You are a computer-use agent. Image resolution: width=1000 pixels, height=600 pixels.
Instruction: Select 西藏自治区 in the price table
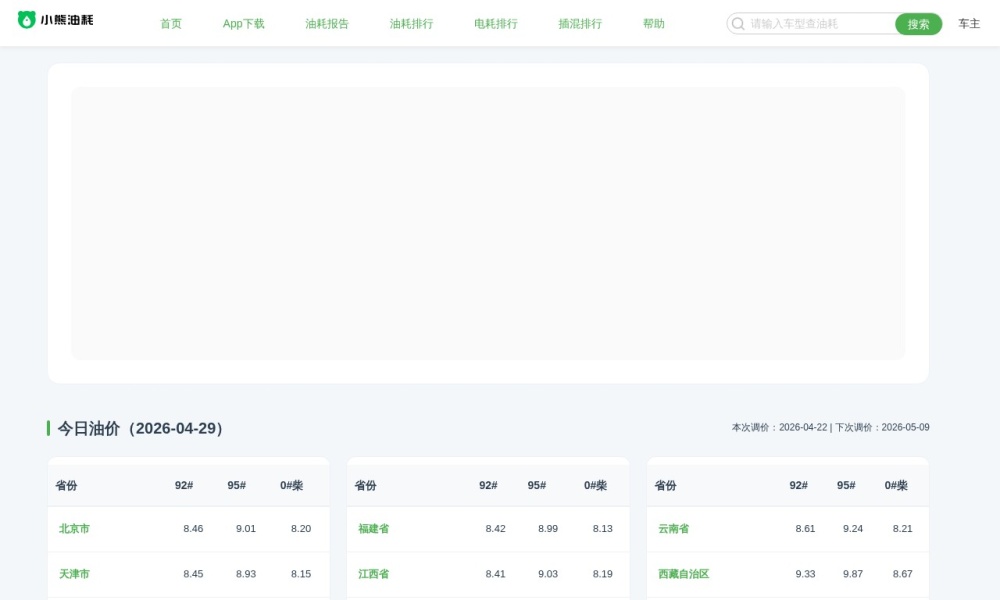pos(683,574)
